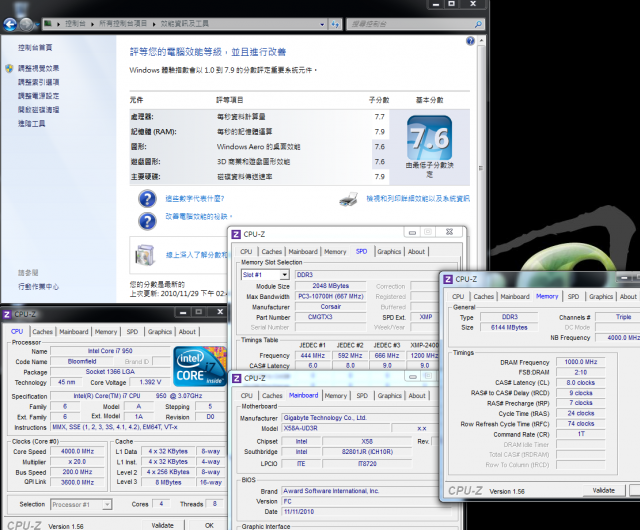Screen dimensions: 640x530
Task: Click the 4000.0 MHz Core Speed value
Action: coord(77,452)
